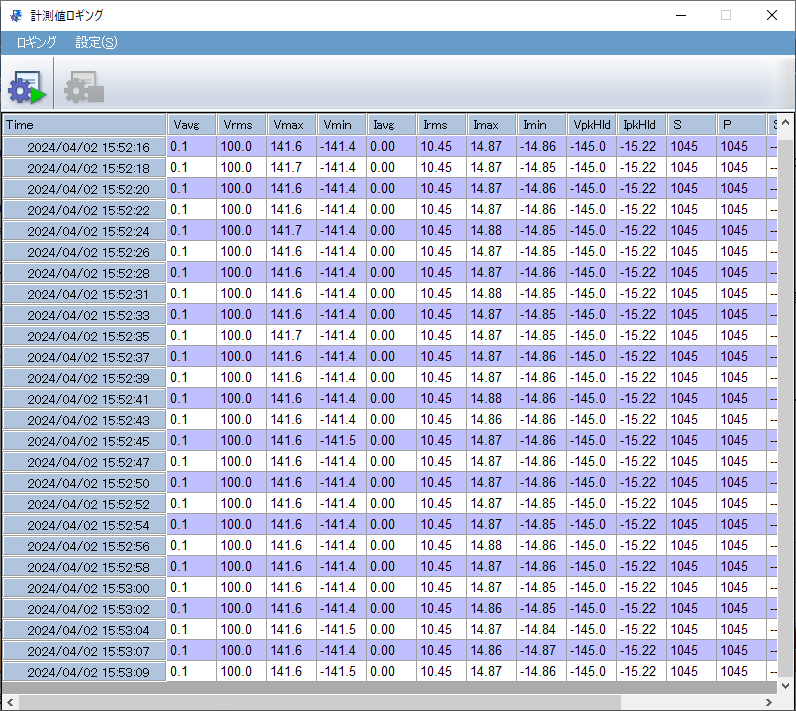
Task: Maximize the 計測値ロギング window
Action: [x=725, y=15]
